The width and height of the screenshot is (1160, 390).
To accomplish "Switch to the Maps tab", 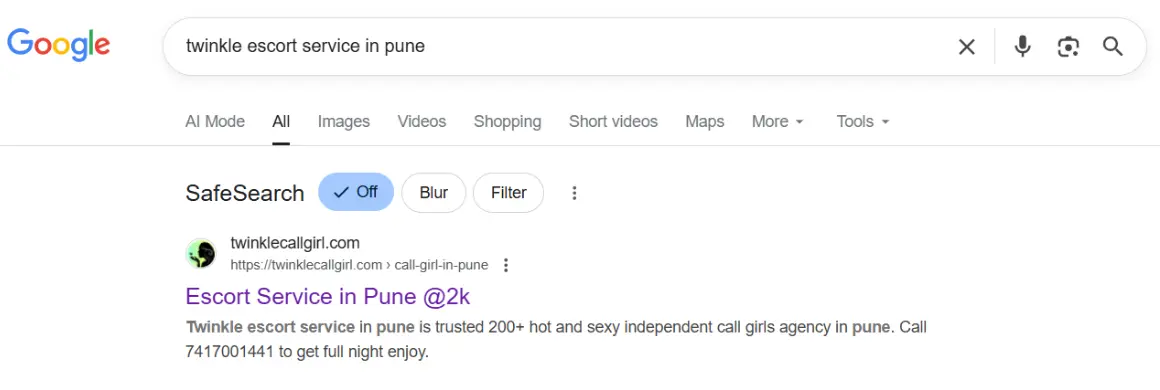I will 704,121.
